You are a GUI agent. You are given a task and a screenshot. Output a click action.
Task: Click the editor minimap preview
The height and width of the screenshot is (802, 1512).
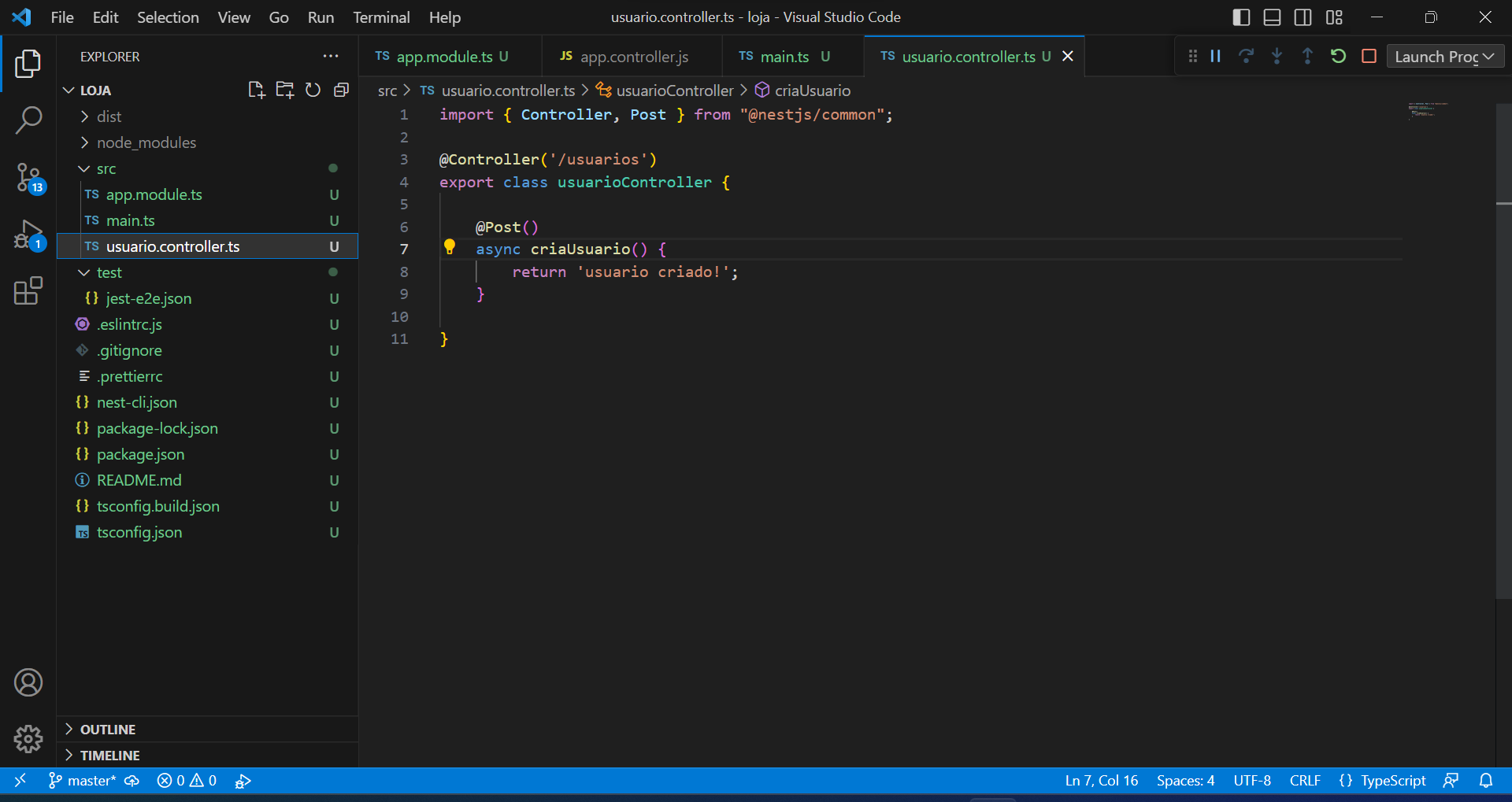[x=1429, y=110]
